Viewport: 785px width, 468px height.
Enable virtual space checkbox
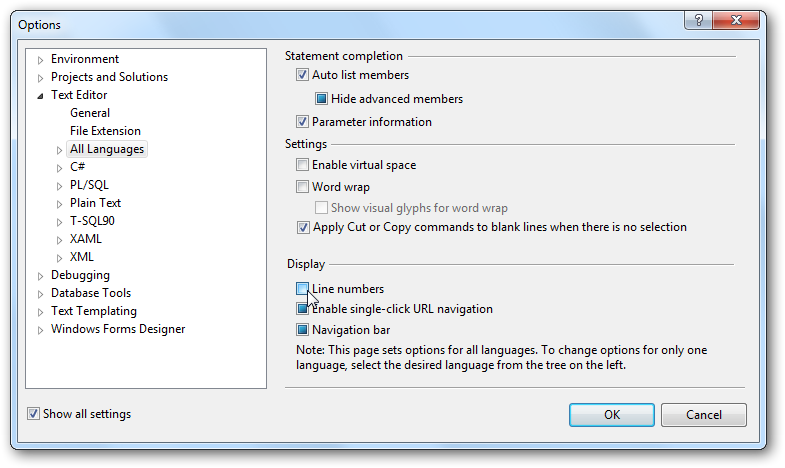coord(303,165)
